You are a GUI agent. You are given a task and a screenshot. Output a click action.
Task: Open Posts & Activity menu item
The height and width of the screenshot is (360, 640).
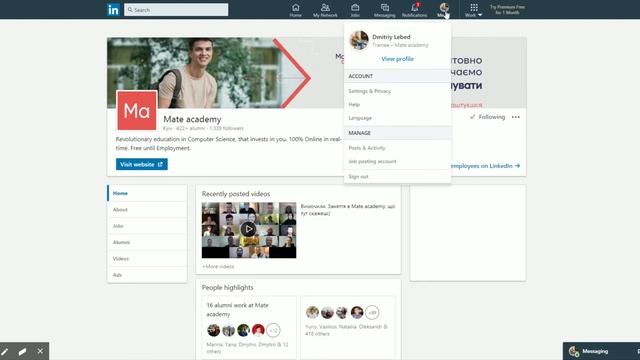pyautogui.click(x=367, y=148)
